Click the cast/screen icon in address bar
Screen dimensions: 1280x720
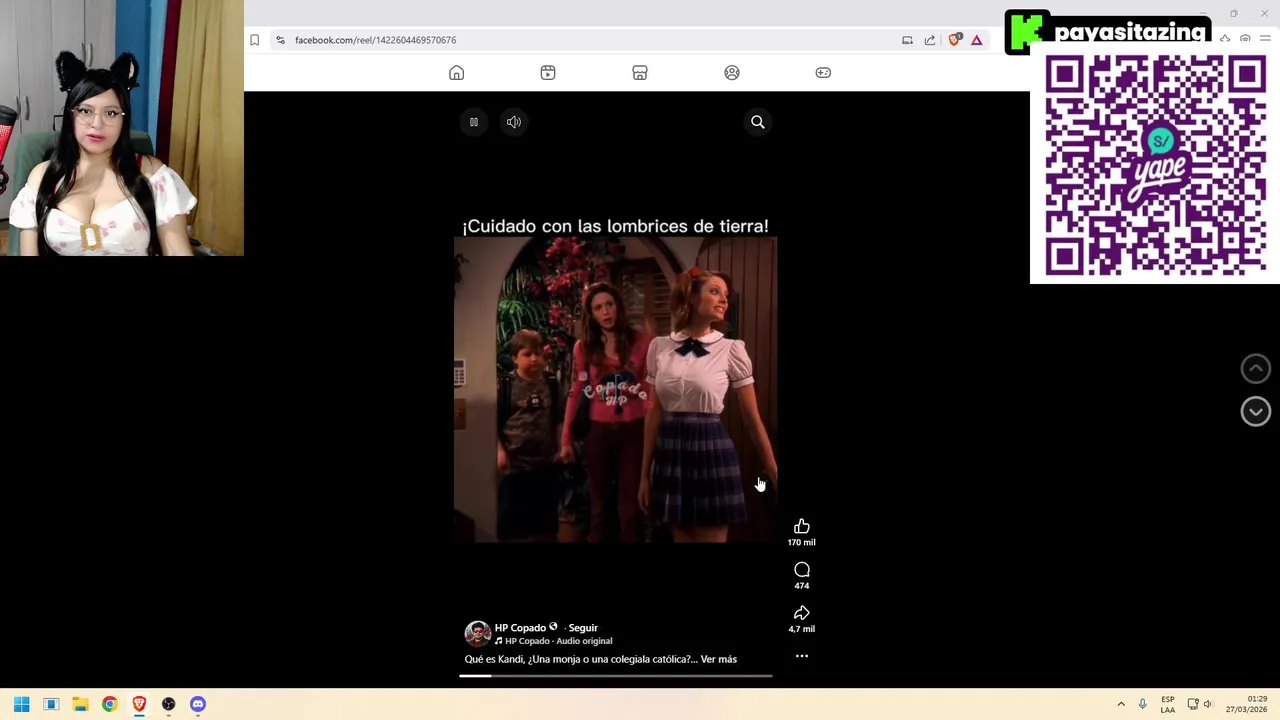click(907, 40)
